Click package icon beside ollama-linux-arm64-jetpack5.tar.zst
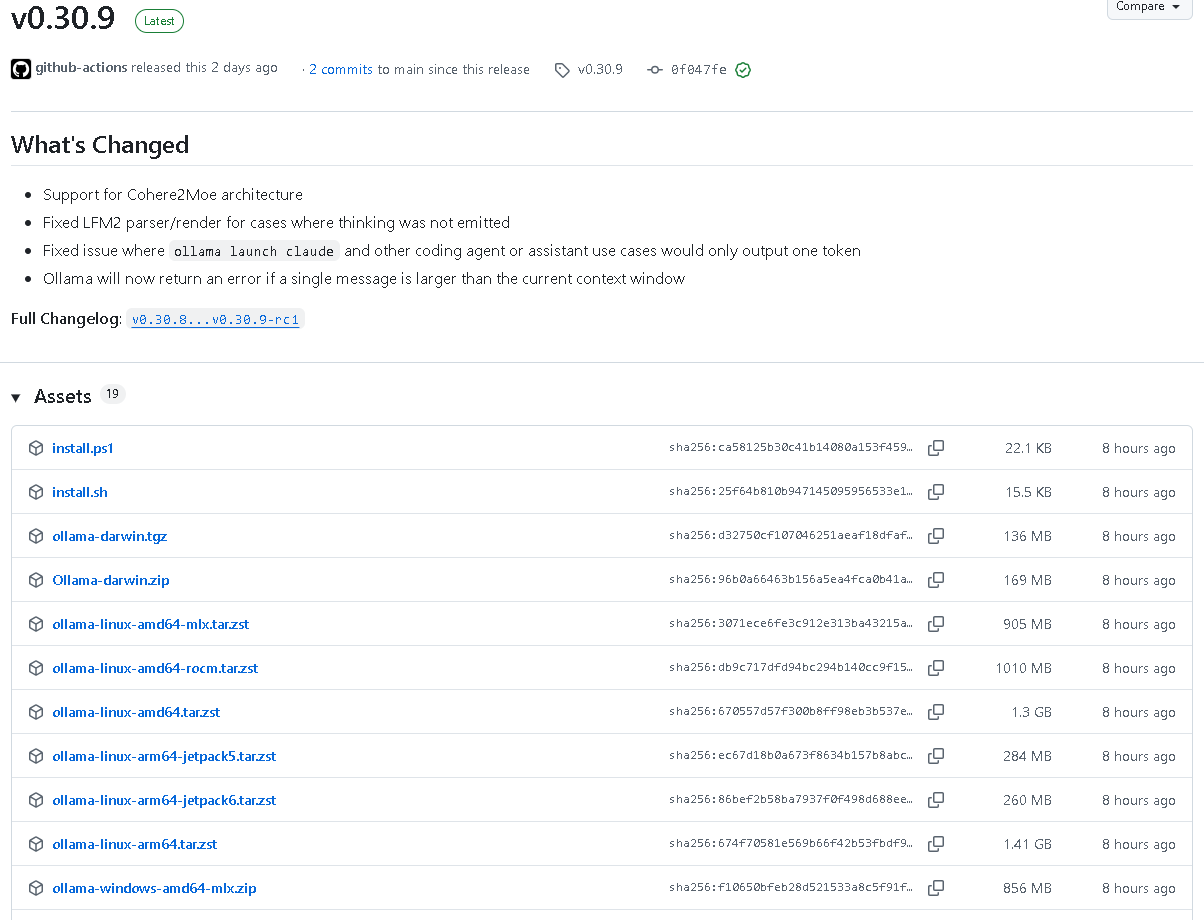The height and width of the screenshot is (920, 1204). pos(36,756)
